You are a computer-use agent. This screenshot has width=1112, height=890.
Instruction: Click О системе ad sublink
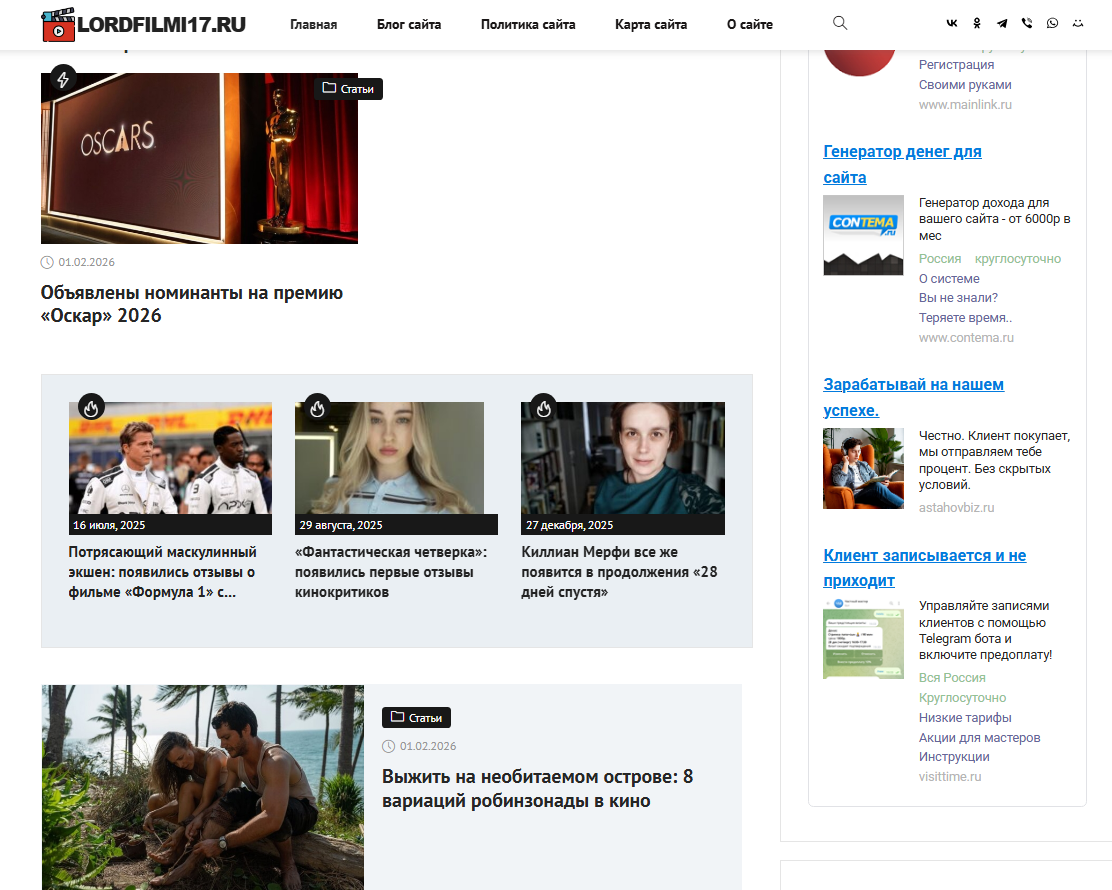tap(949, 279)
